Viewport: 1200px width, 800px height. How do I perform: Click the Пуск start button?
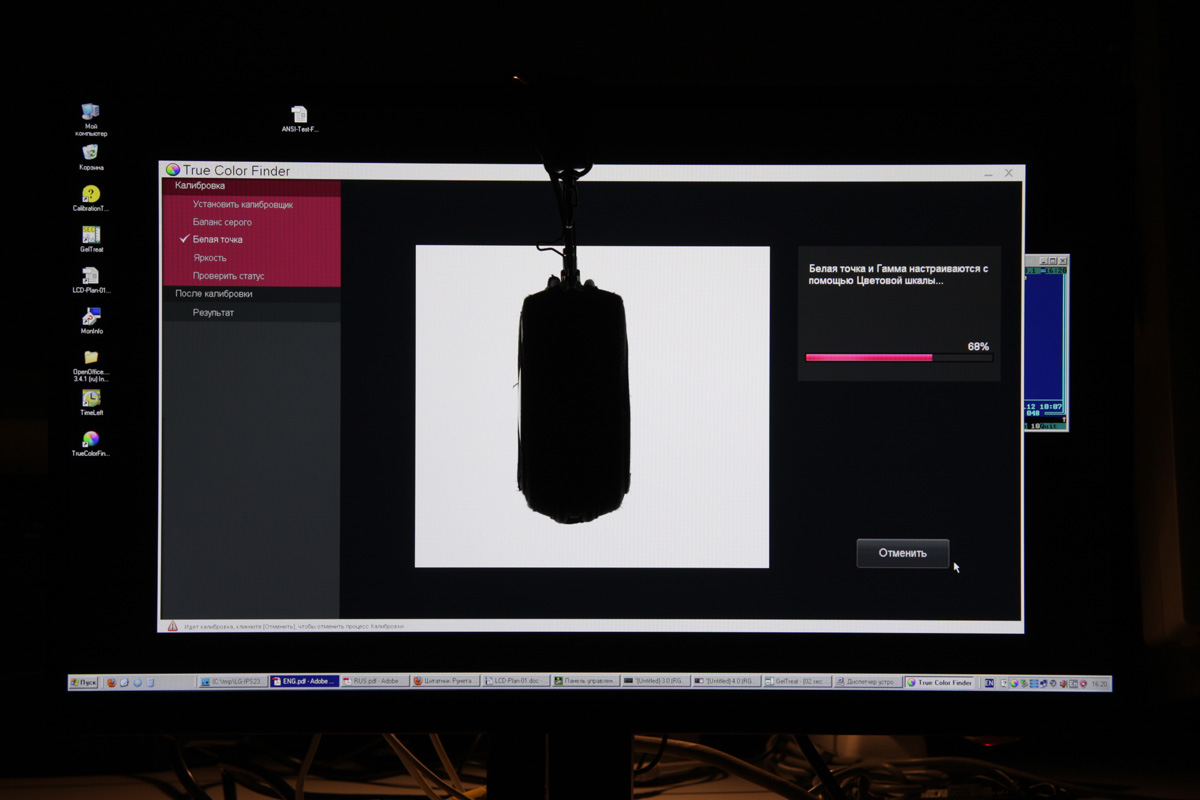(83, 683)
